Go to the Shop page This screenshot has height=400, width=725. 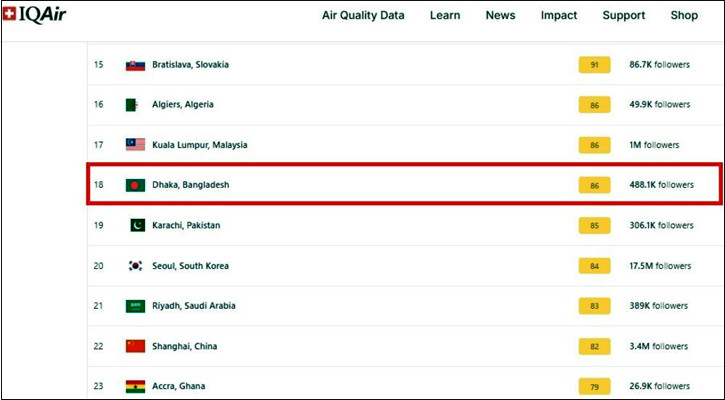coord(684,15)
